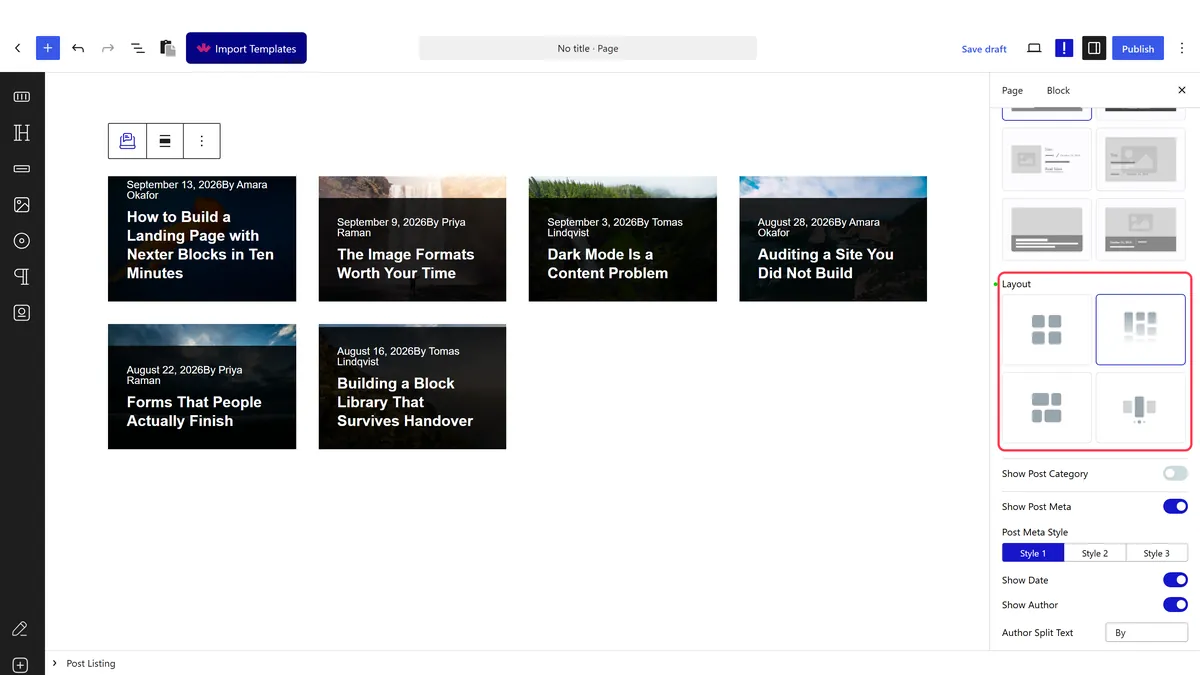Choose Style 3 for post meta
The width and height of the screenshot is (1200, 675).
pos(1157,553)
